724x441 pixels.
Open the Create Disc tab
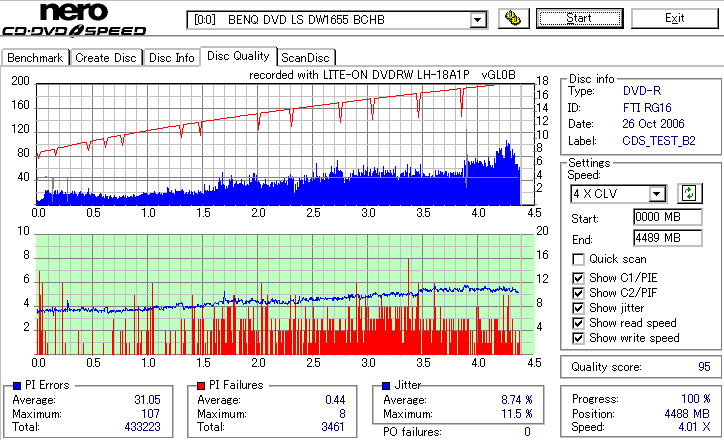pyautogui.click(x=106, y=58)
